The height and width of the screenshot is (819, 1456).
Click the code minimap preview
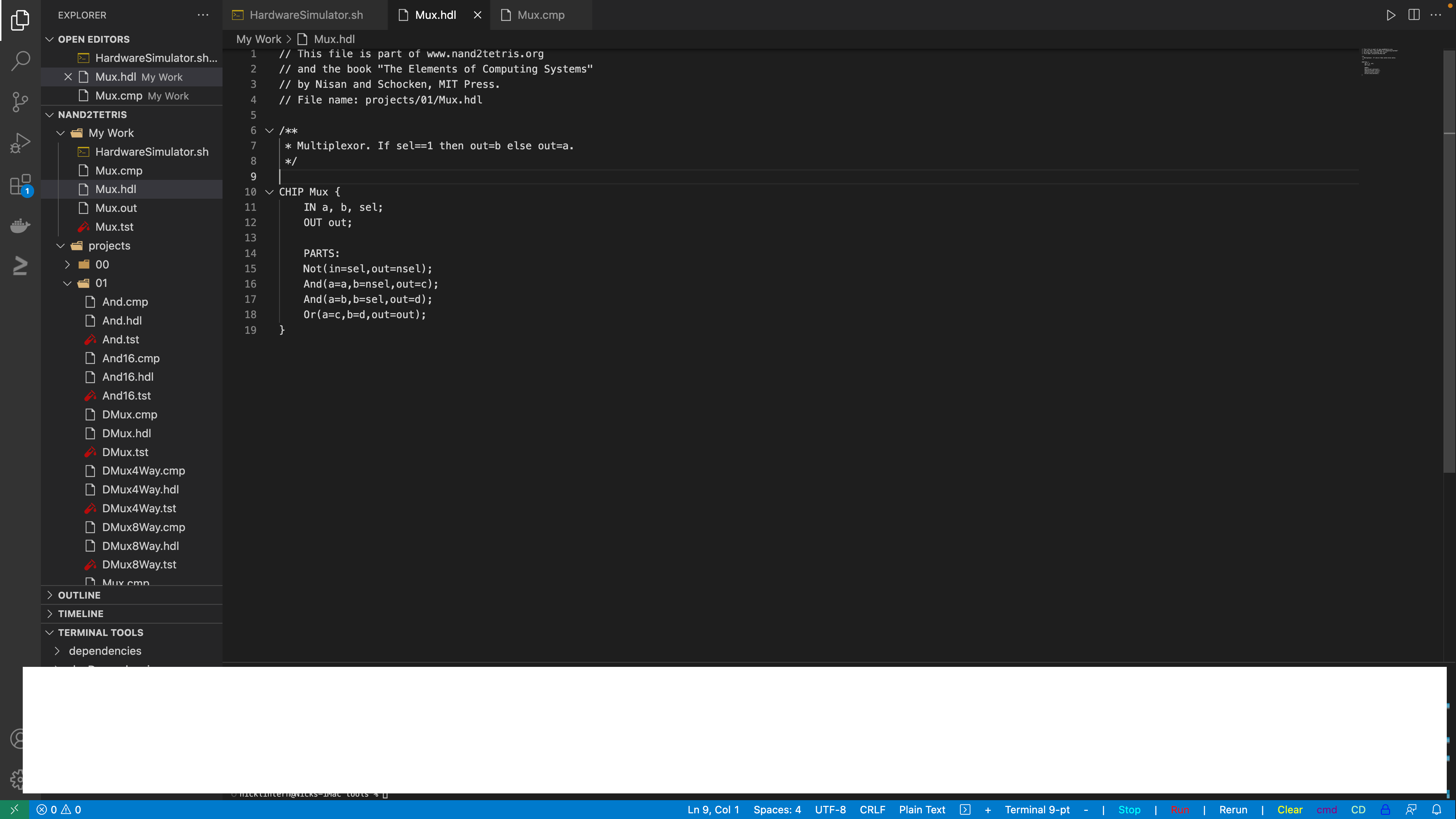(1379, 62)
